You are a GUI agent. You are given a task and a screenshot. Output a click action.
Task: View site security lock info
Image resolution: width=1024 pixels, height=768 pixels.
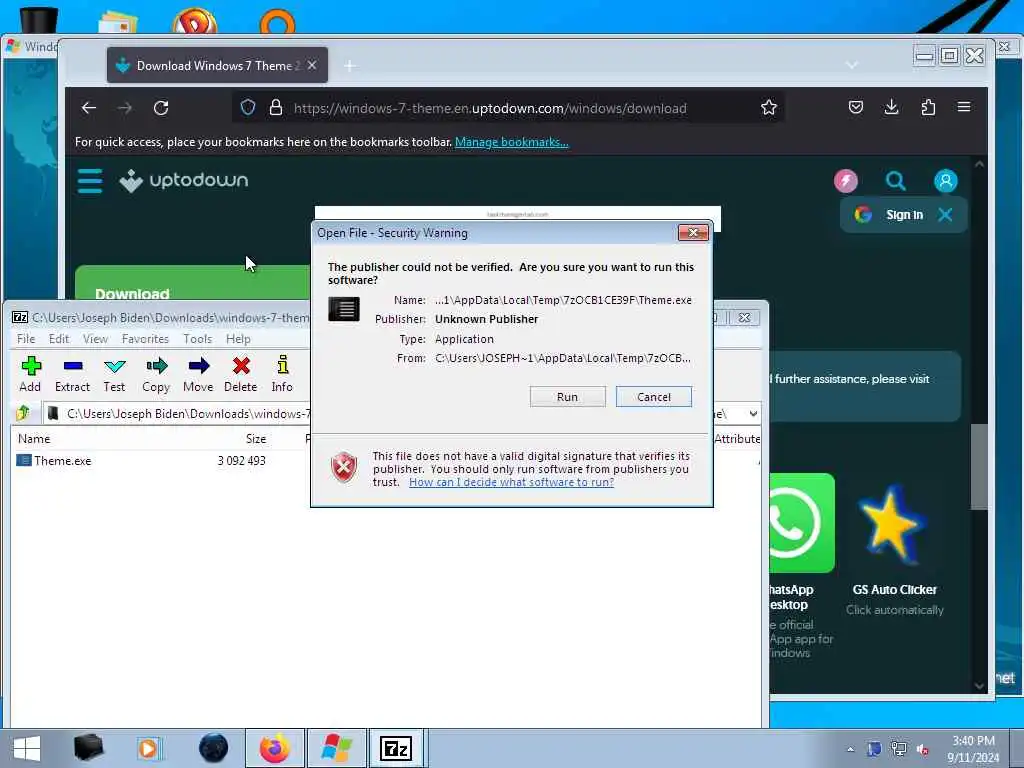[x=276, y=108]
